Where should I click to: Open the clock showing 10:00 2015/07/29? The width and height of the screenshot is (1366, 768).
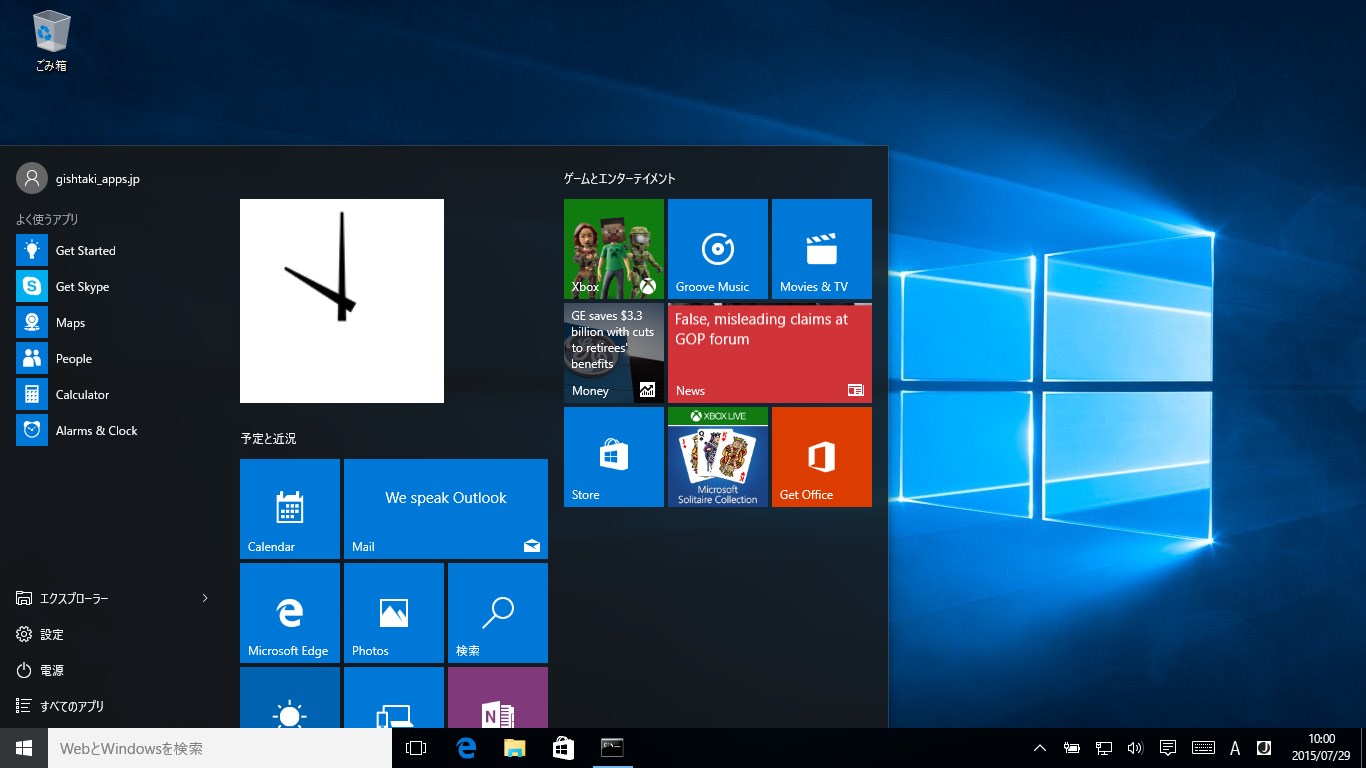pos(1321,748)
